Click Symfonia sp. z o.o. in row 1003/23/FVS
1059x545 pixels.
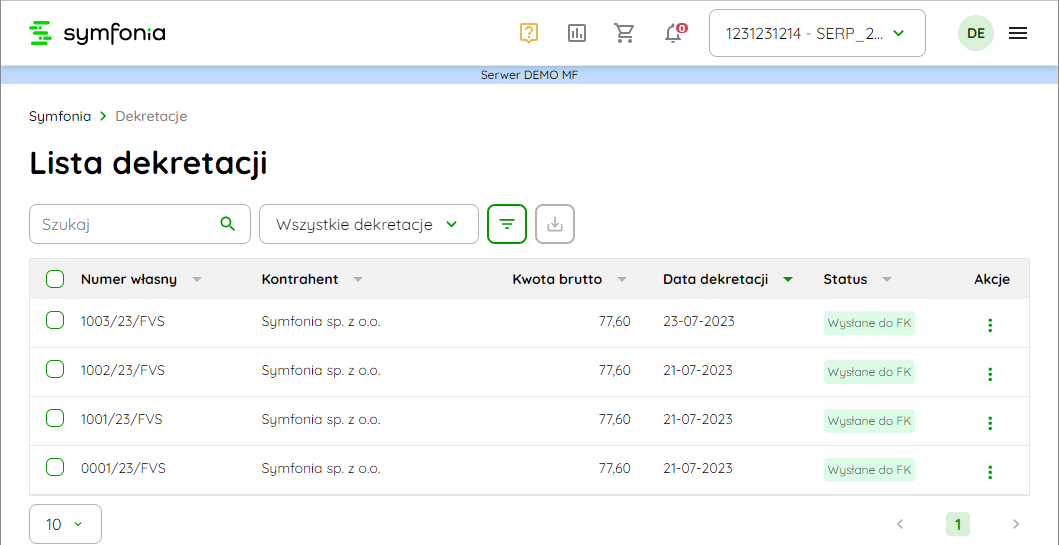click(321, 321)
